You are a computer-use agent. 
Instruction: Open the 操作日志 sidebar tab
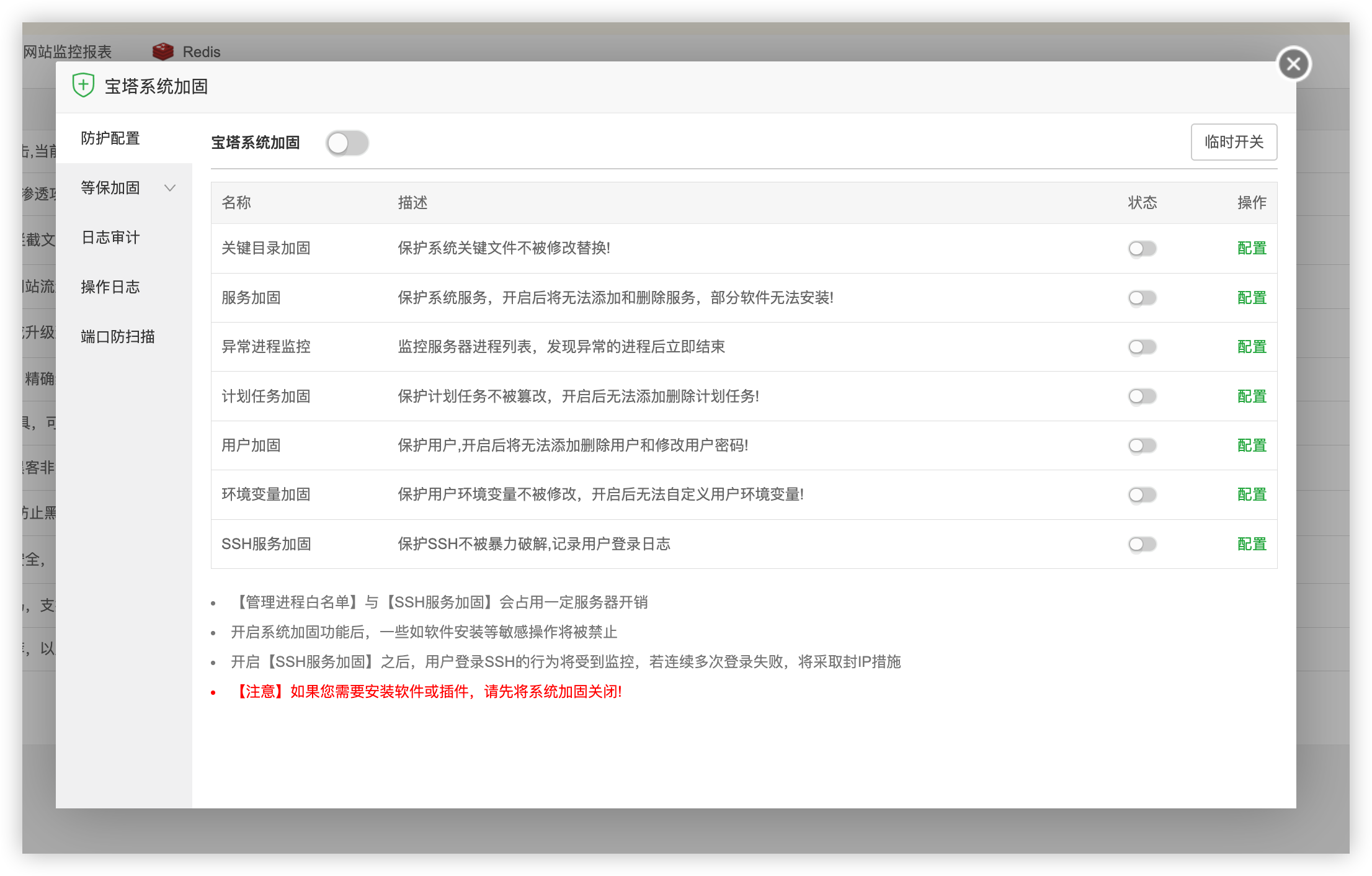point(124,287)
